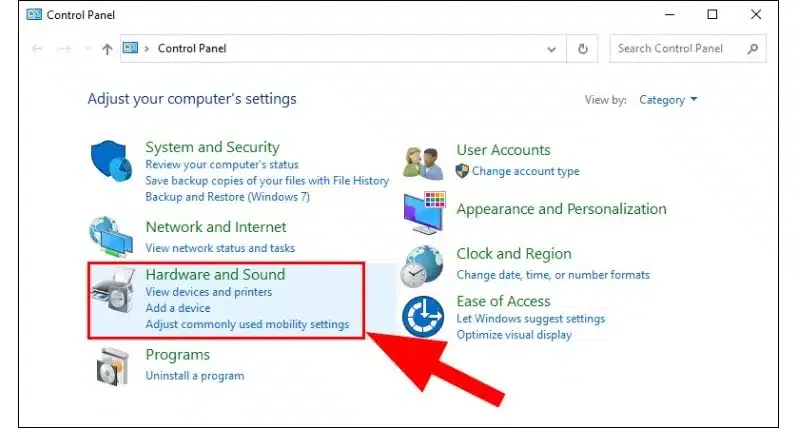The width and height of the screenshot is (800, 429).
Task: Click the Appearance and Personalization monitor icon
Action: point(423,211)
